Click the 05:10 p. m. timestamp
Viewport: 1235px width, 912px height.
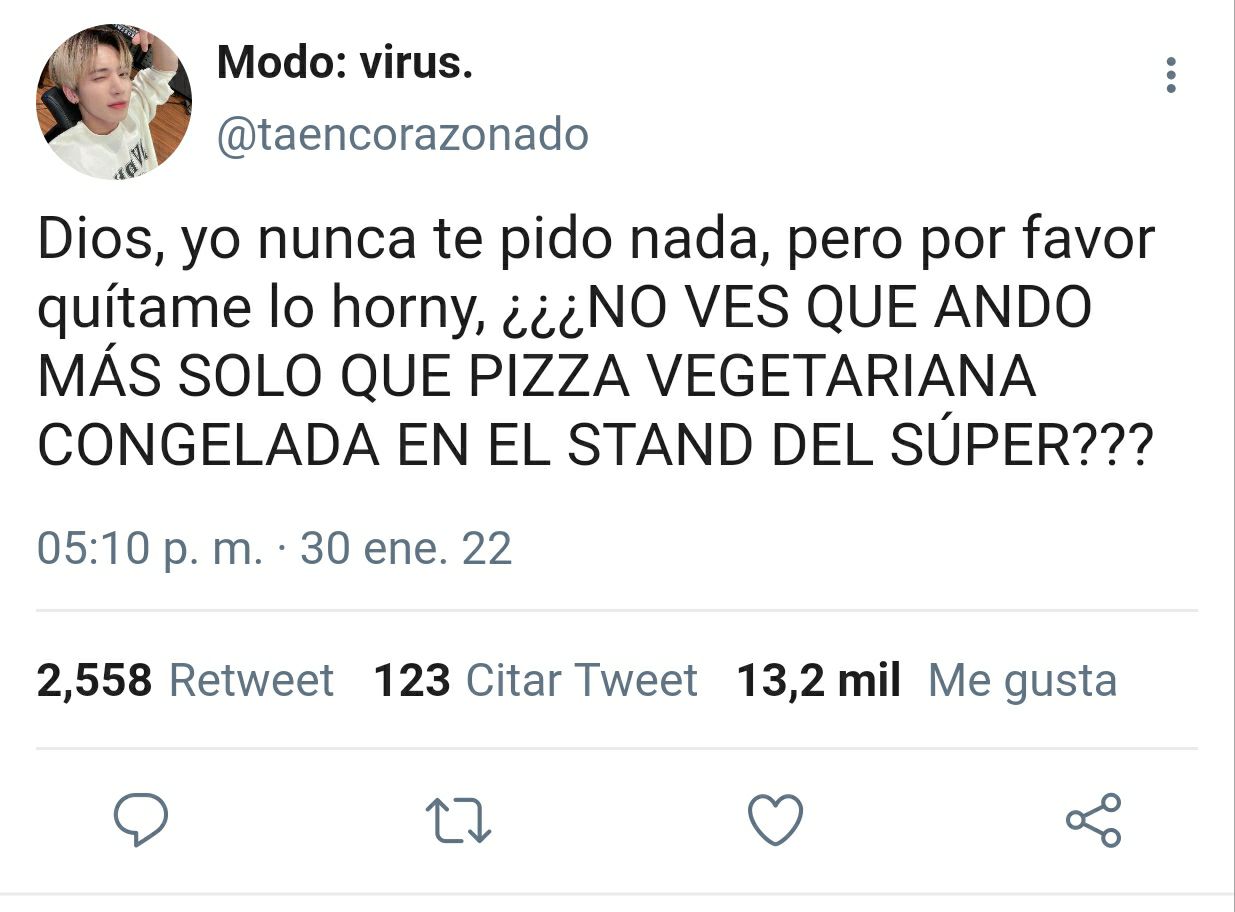click(151, 549)
